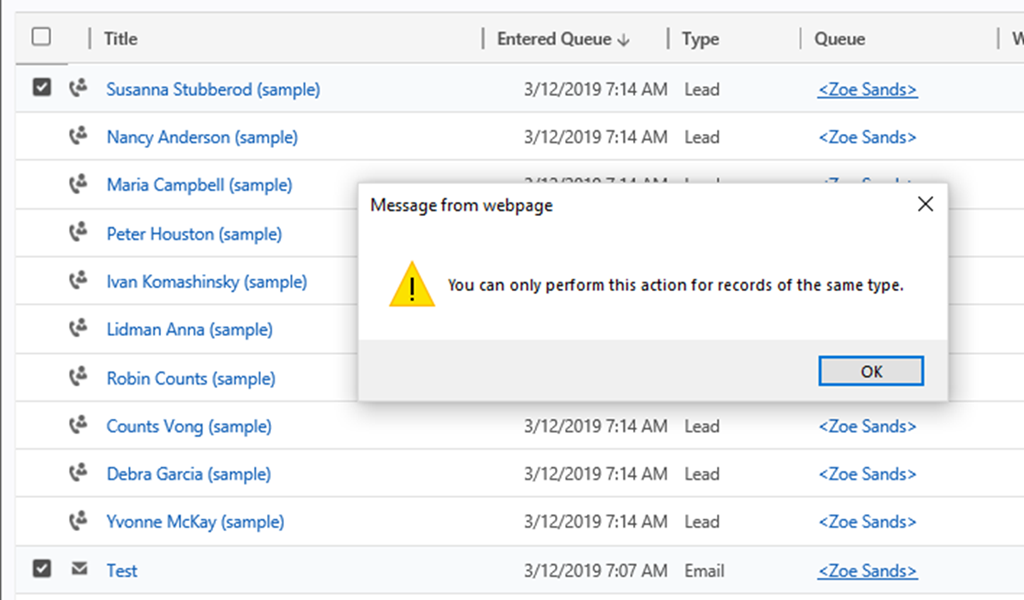
Task: Toggle the select-all checkbox in header
Action: [x=41, y=38]
